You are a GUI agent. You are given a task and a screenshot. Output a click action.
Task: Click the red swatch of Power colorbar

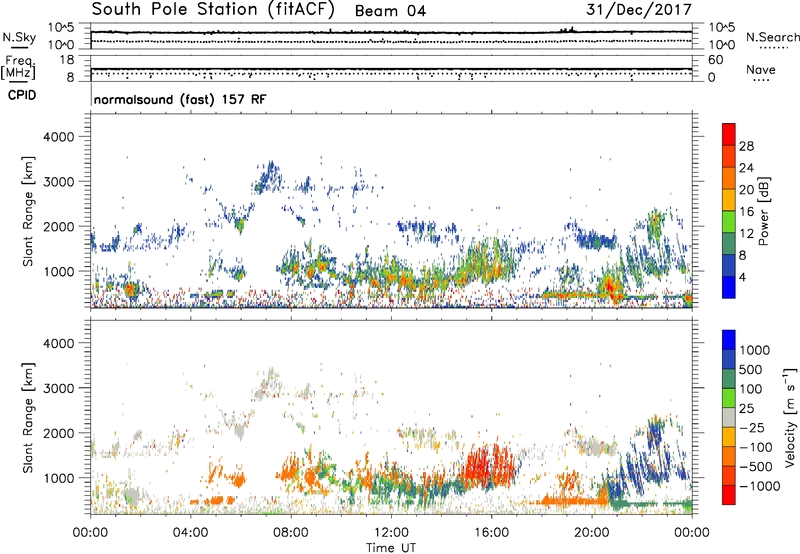[x=729, y=134]
